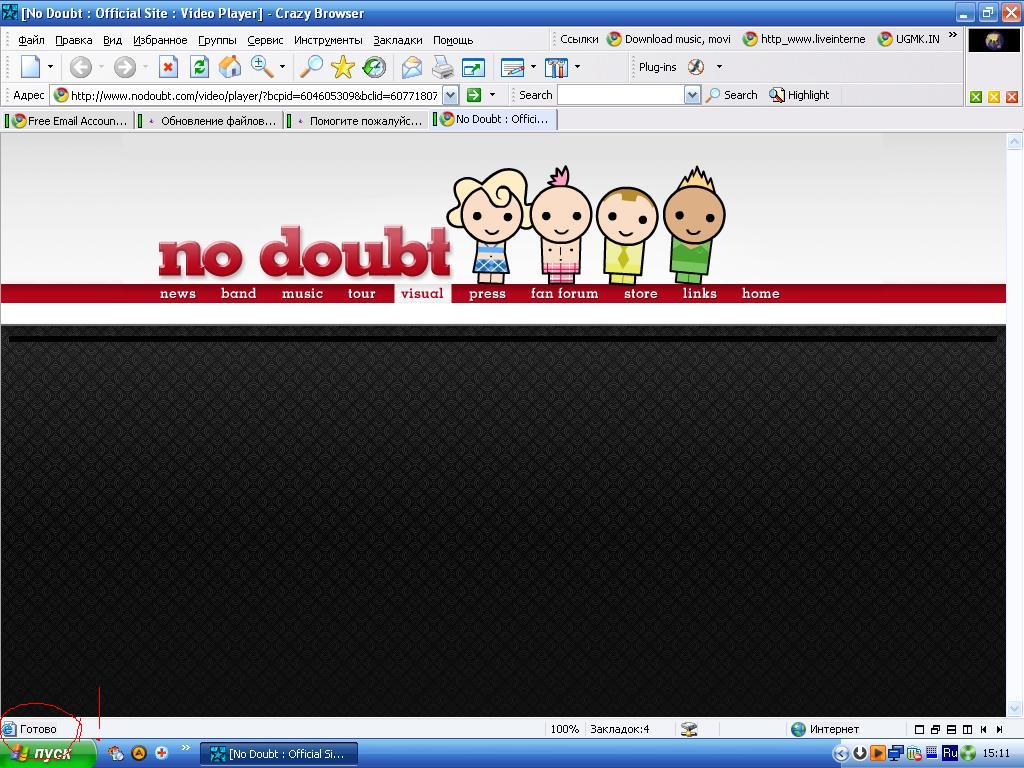
Task: Click the tools icon in toolbar
Action: [556, 67]
